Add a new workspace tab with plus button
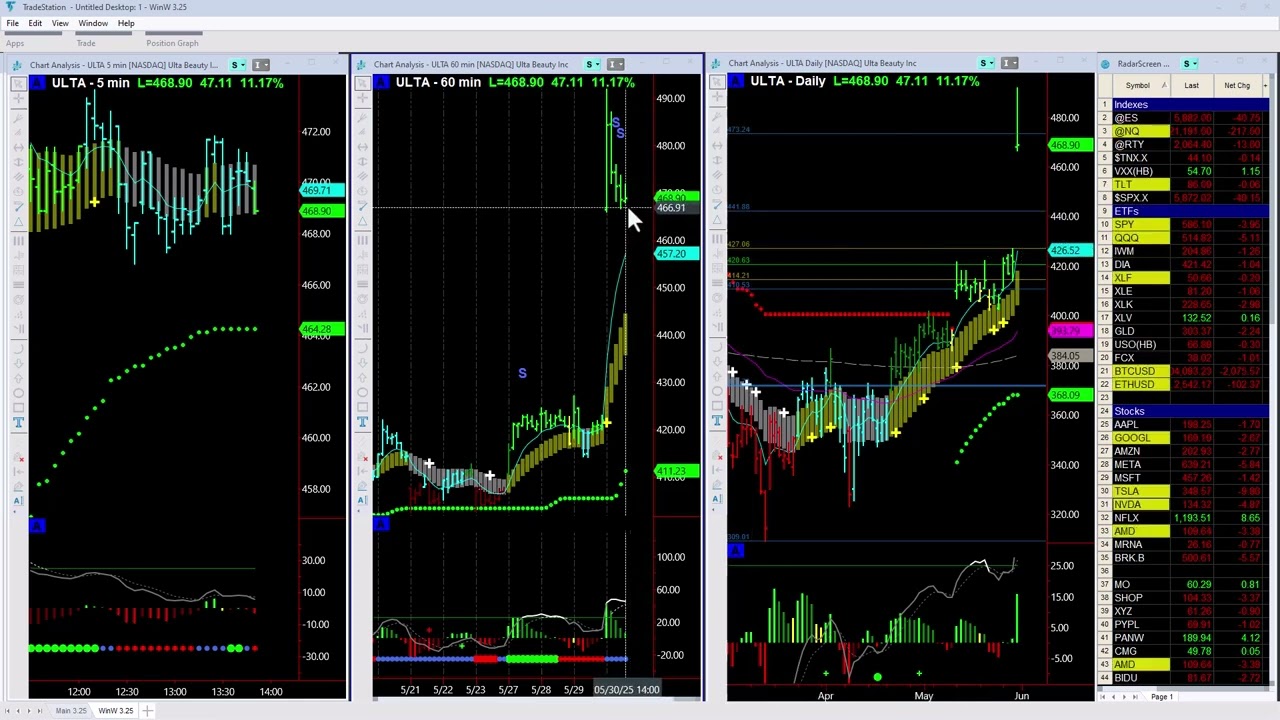This screenshot has width=1280, height=720. (x=147, y=711)
